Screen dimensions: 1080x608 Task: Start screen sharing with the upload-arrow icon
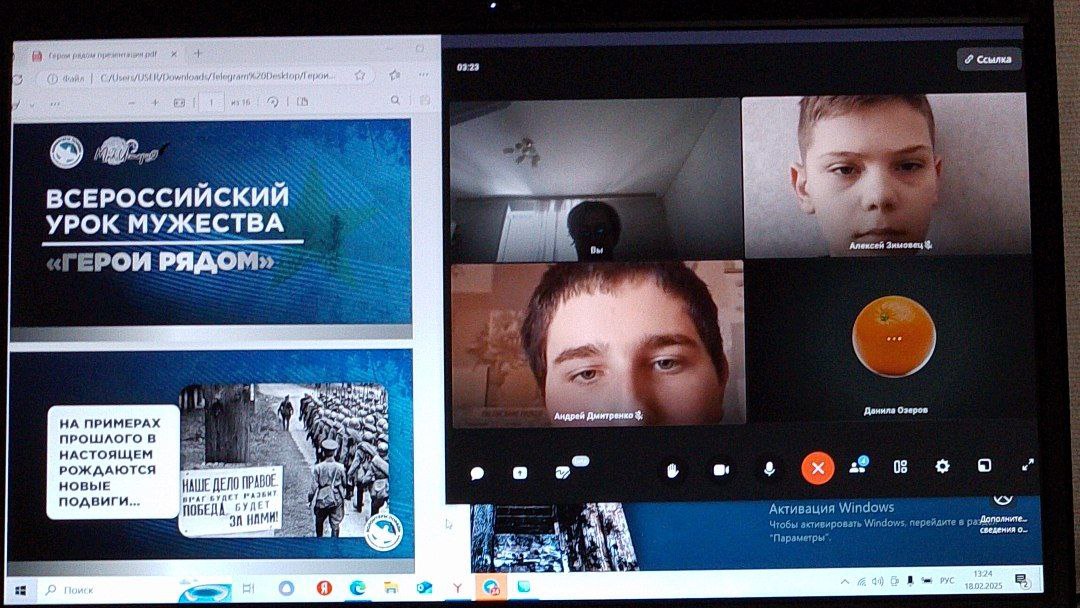[x=520, y=472]
